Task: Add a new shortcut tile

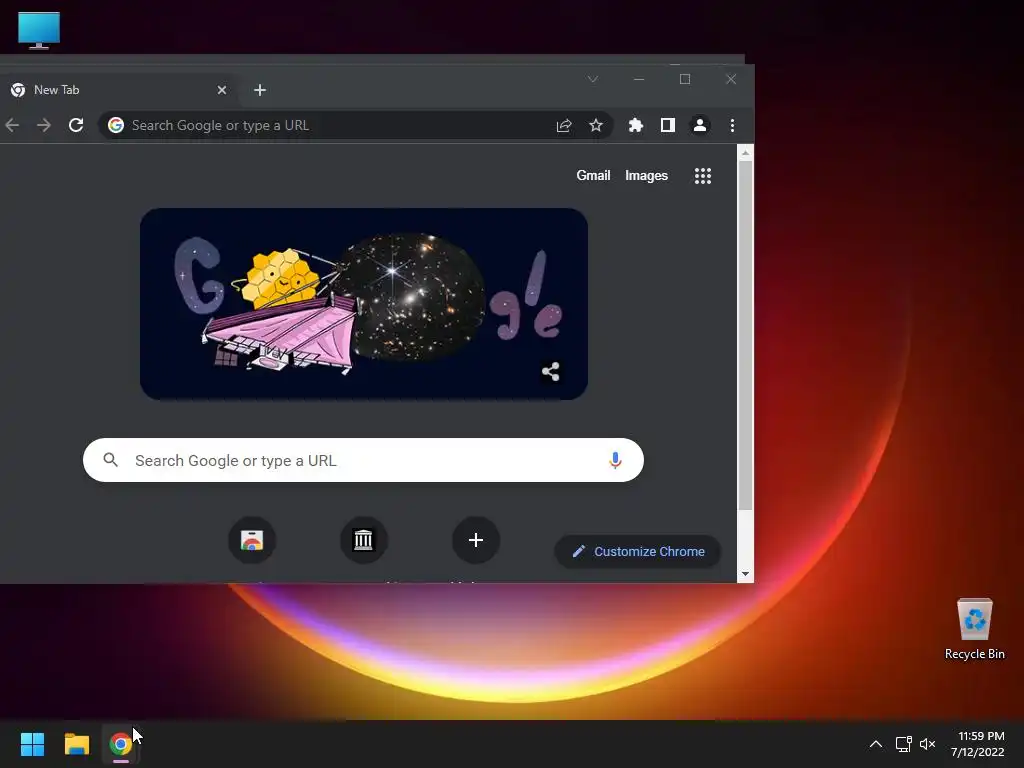Action: pyautogui.click(x=476, y=540)
